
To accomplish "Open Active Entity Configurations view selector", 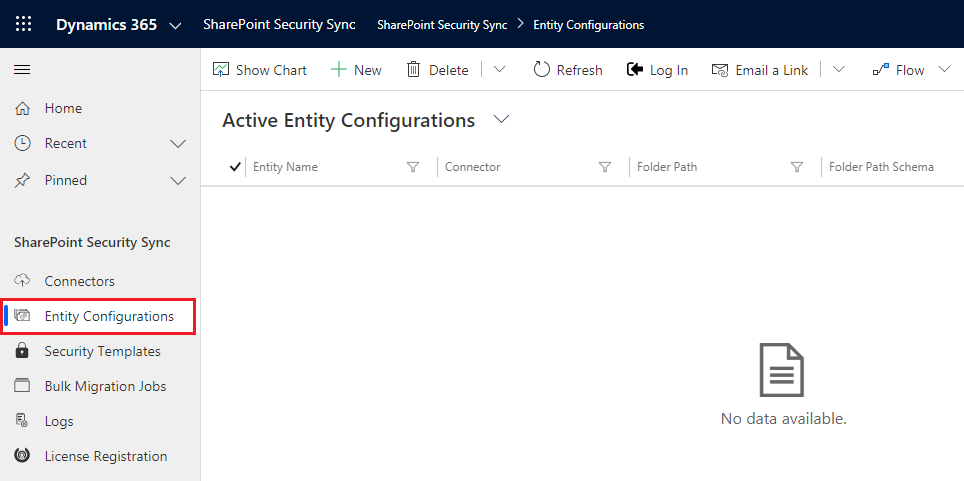I will pyautogui.click(x=502, y=119).
